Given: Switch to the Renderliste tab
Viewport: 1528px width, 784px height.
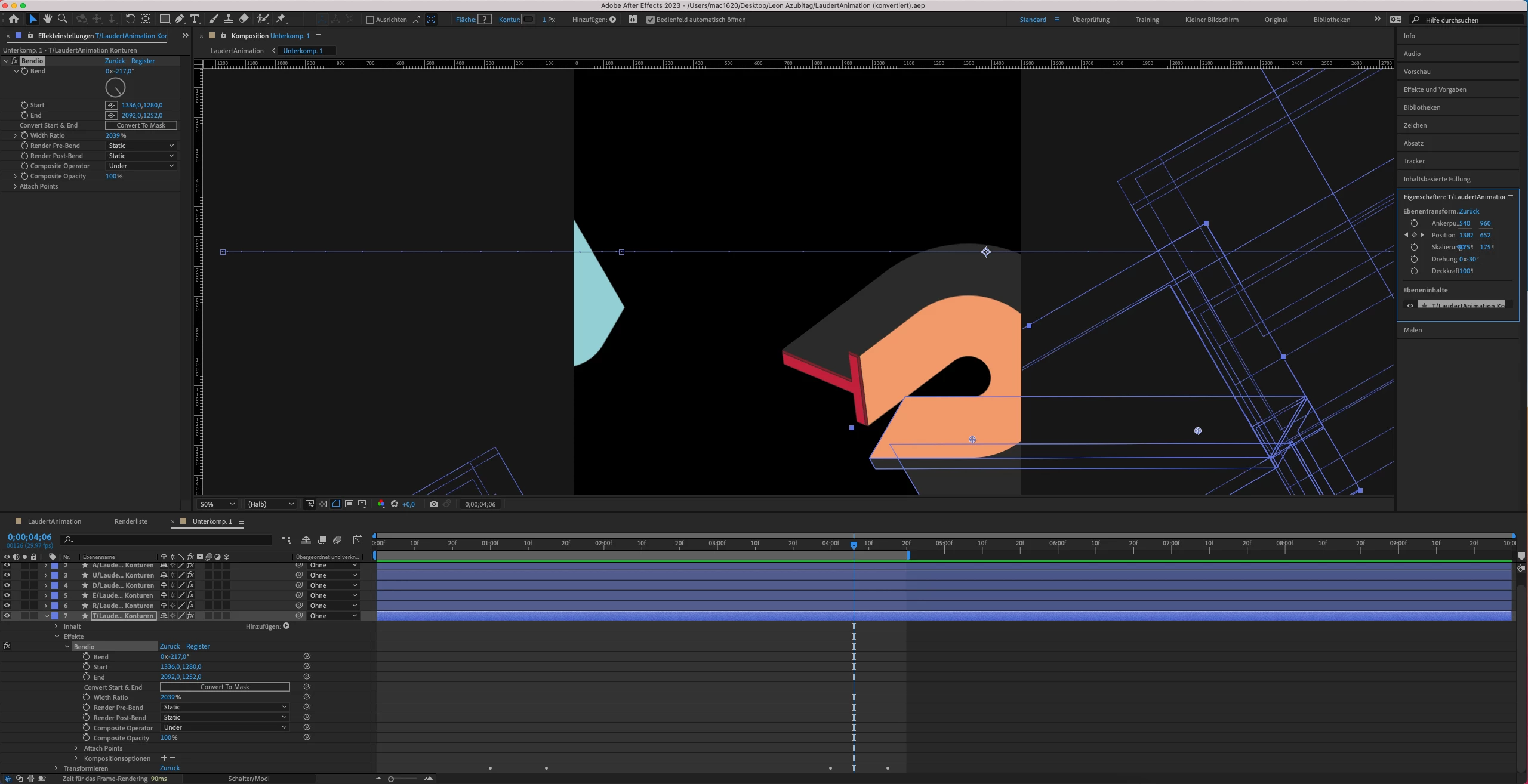Looking at the screenshot, I should click(x=131, y=521).
